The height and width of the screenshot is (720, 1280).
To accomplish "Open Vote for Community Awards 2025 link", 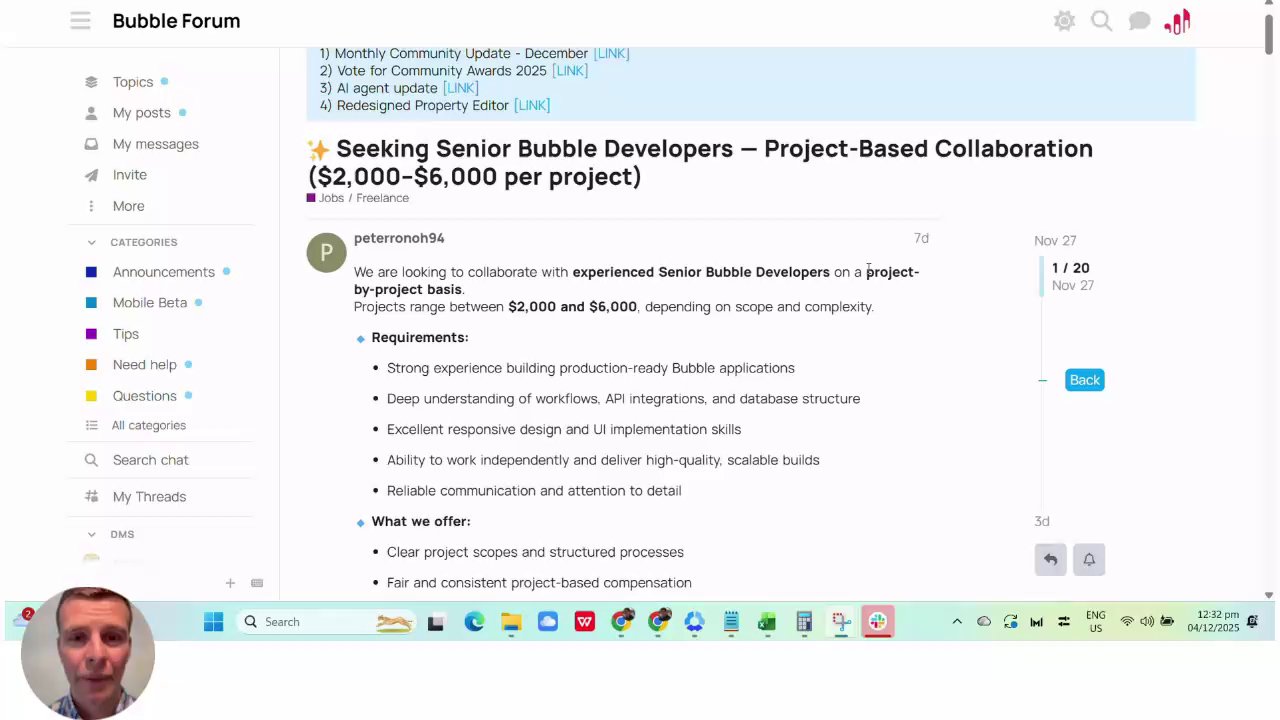I will (569, 71).
